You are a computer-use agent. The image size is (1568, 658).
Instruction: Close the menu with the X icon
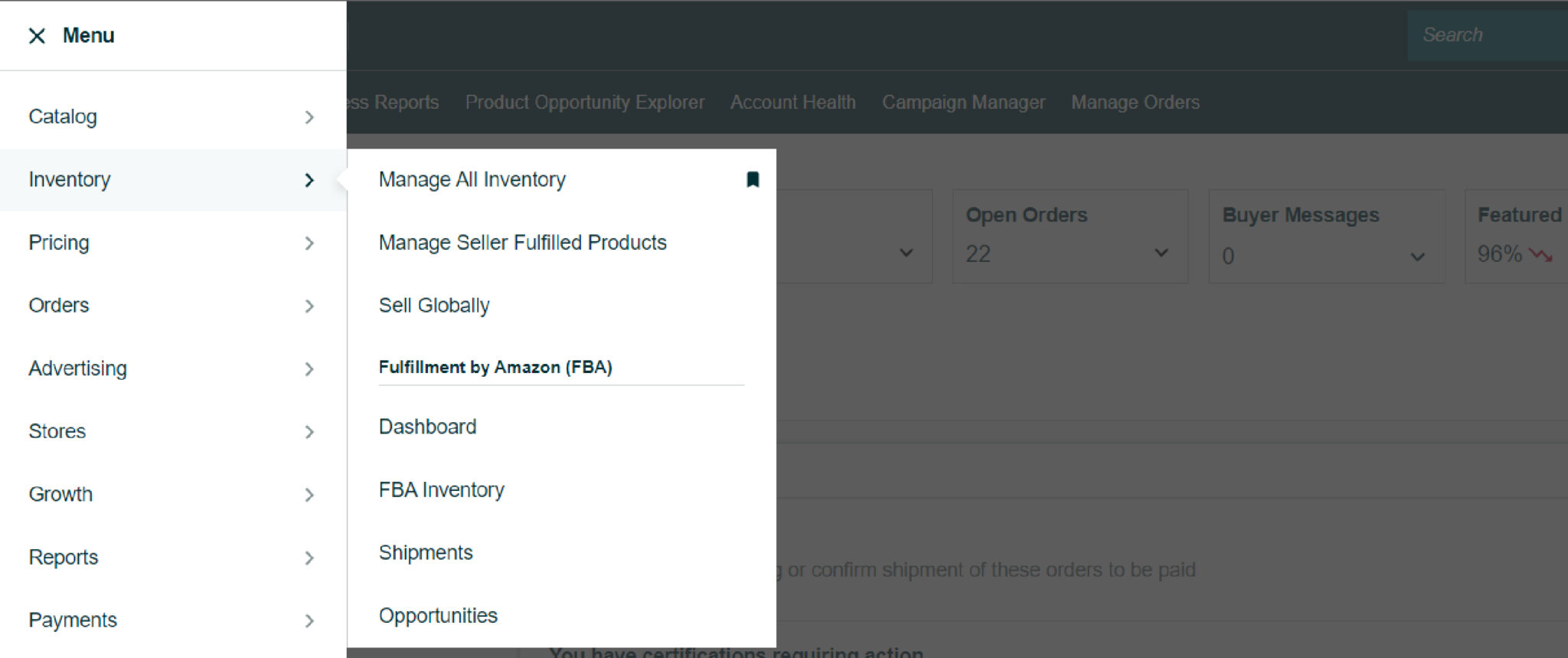pyautogui.click(x=37, y=36)
